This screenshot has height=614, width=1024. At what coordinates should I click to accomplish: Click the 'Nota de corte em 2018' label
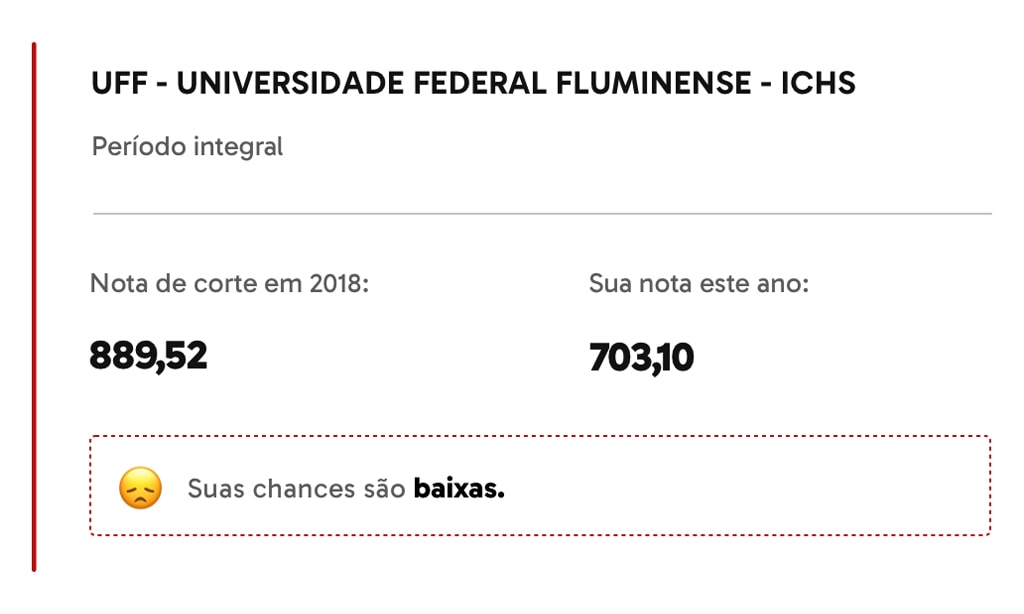tap(229, 283)
